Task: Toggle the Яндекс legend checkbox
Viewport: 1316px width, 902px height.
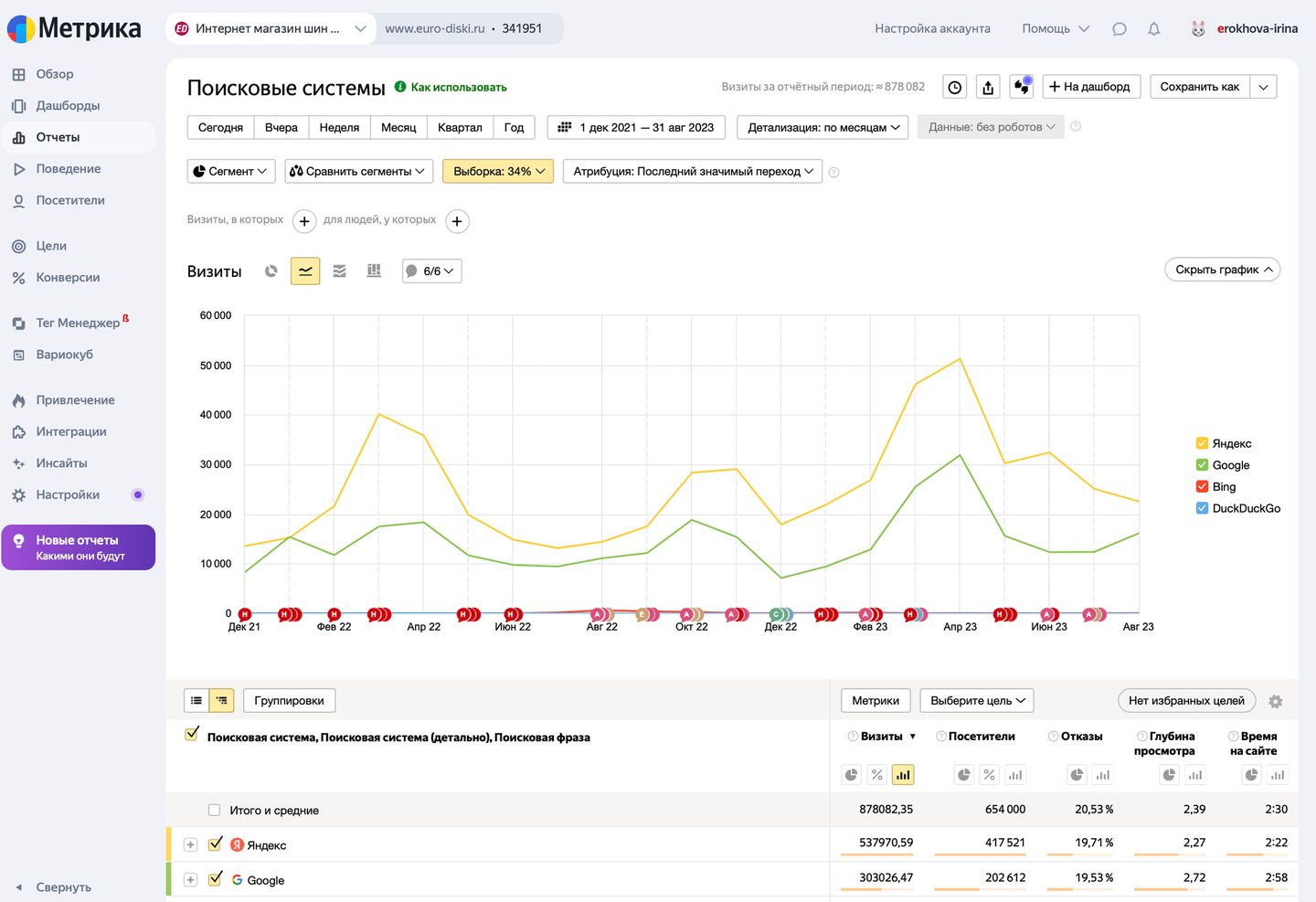Action: pos(1203,443)
